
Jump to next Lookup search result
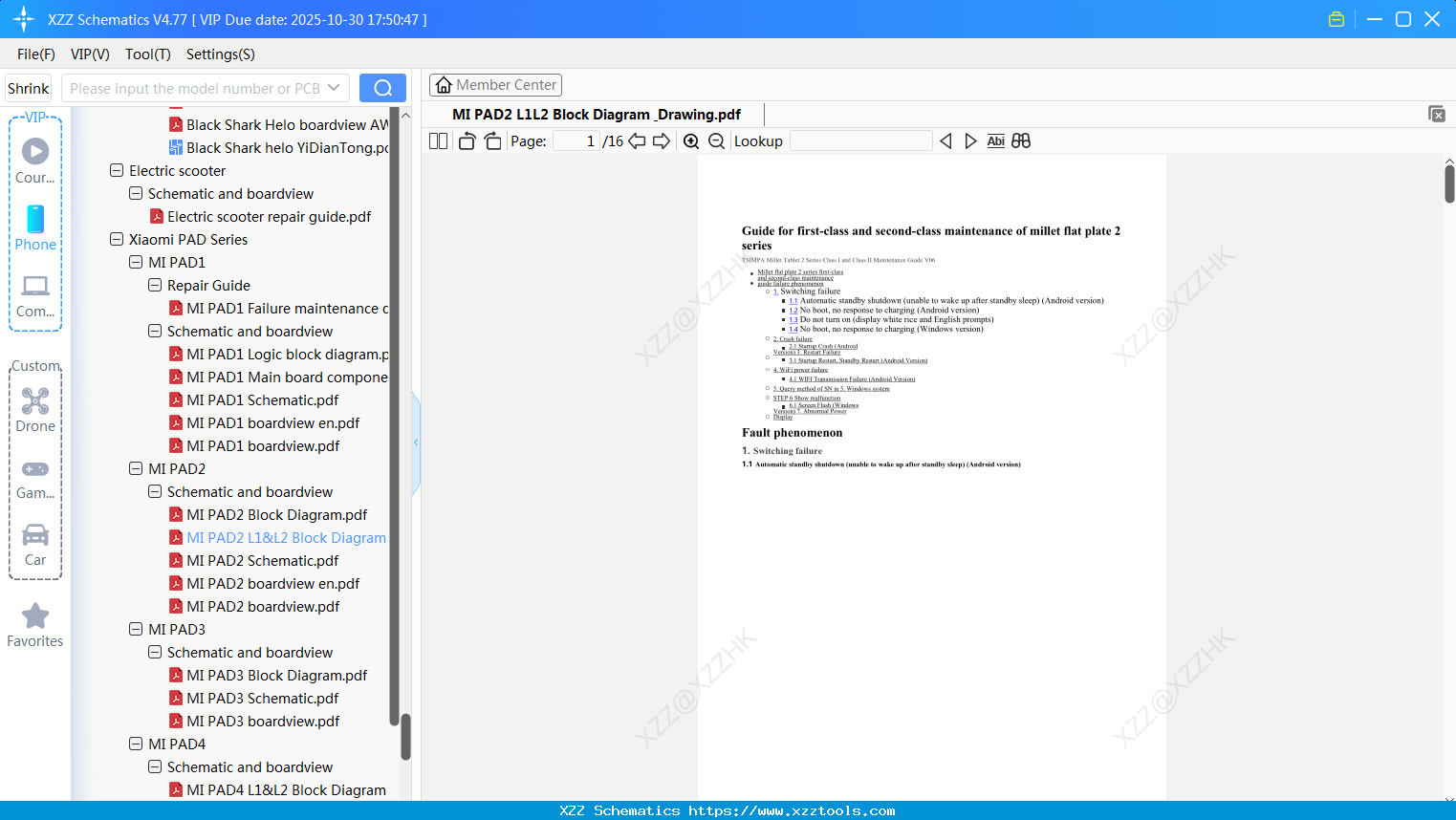970,141
